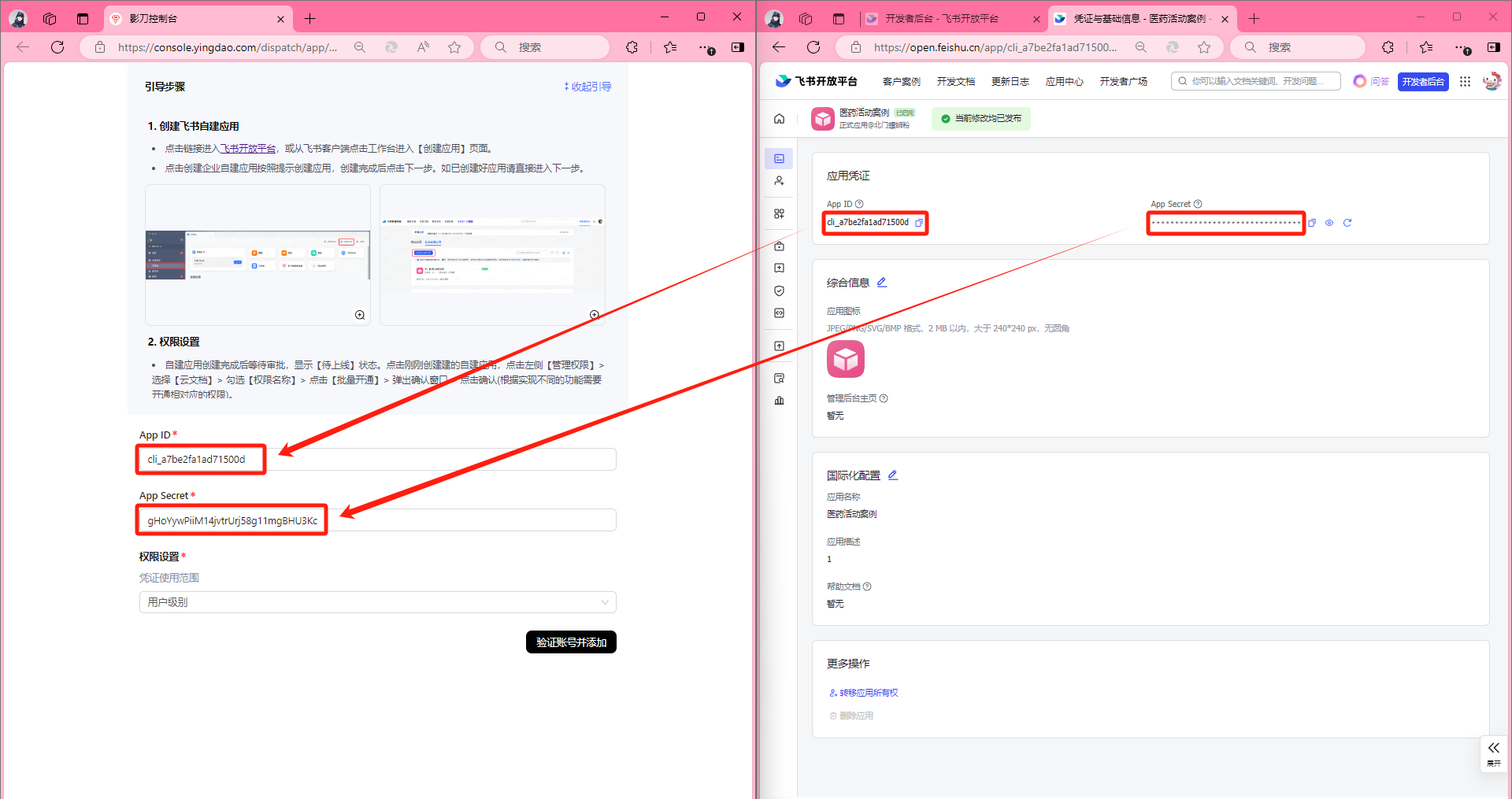Click the console.yingdao.com address bar
Image resolution: width=1512 pixels, height=799 pixels.
(228, 47)
